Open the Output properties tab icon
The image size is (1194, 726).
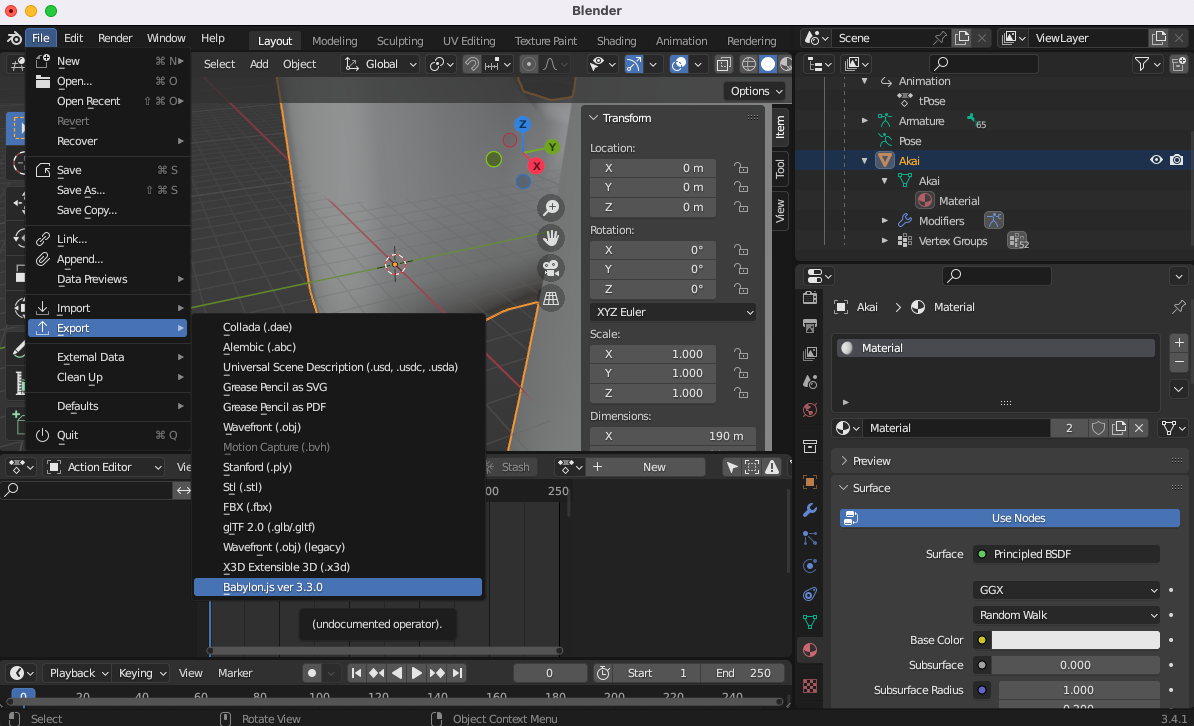[x=809, y=325]
